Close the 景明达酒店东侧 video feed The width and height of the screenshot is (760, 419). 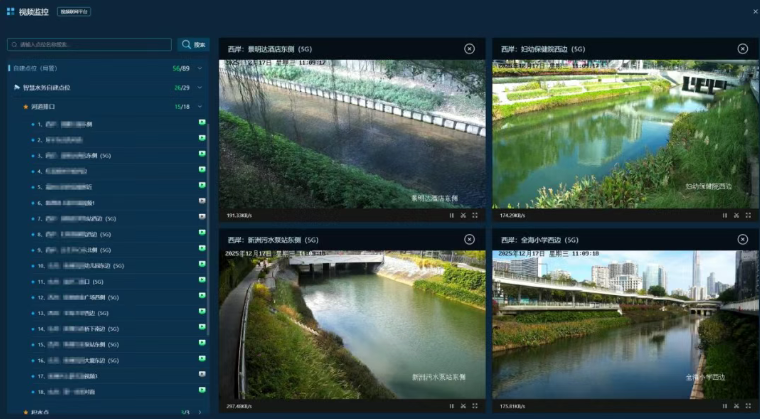click(x=469, y=49)
